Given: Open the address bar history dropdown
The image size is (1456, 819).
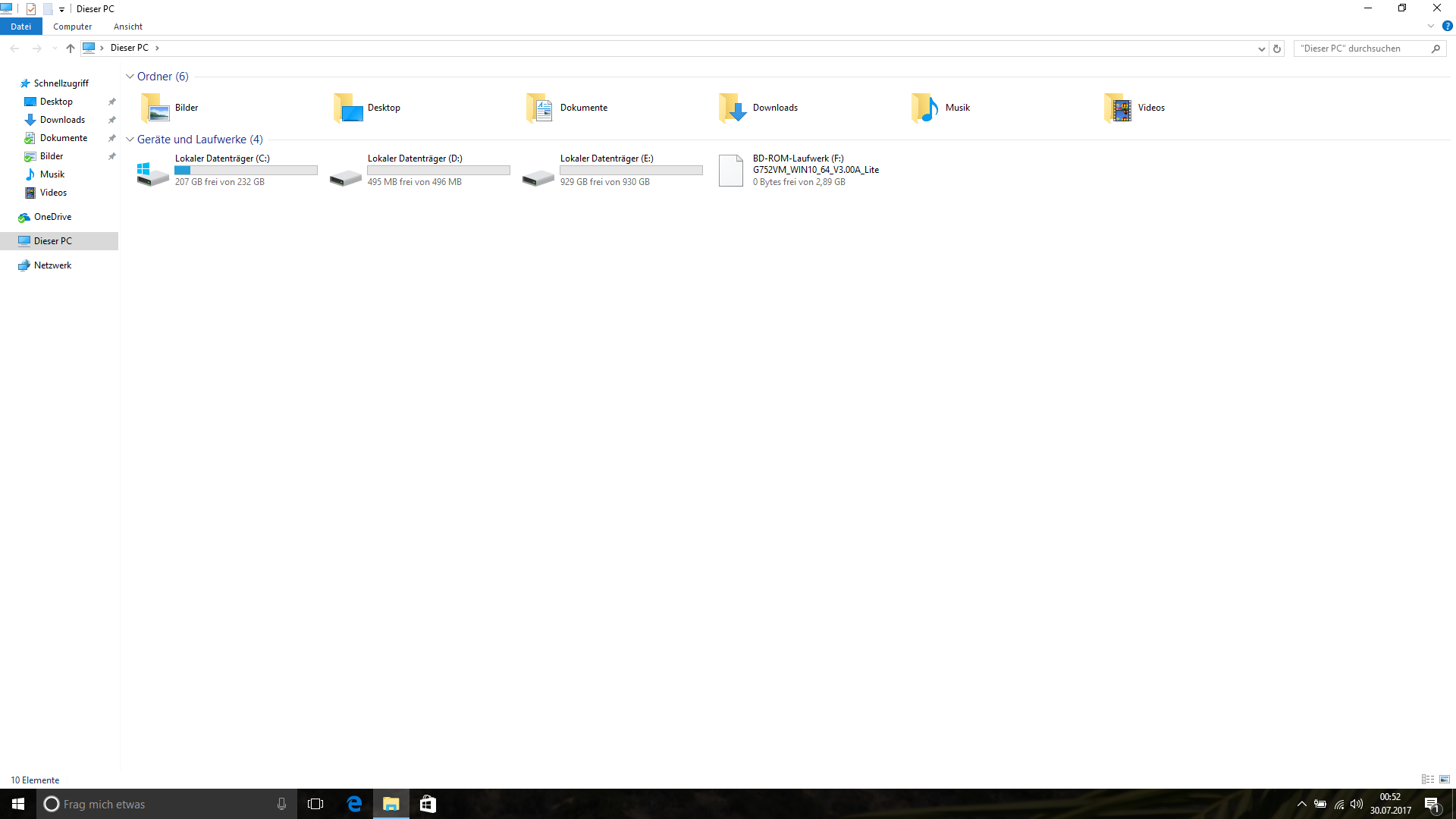Looking at the screenshot, I should click(1261, 49).
